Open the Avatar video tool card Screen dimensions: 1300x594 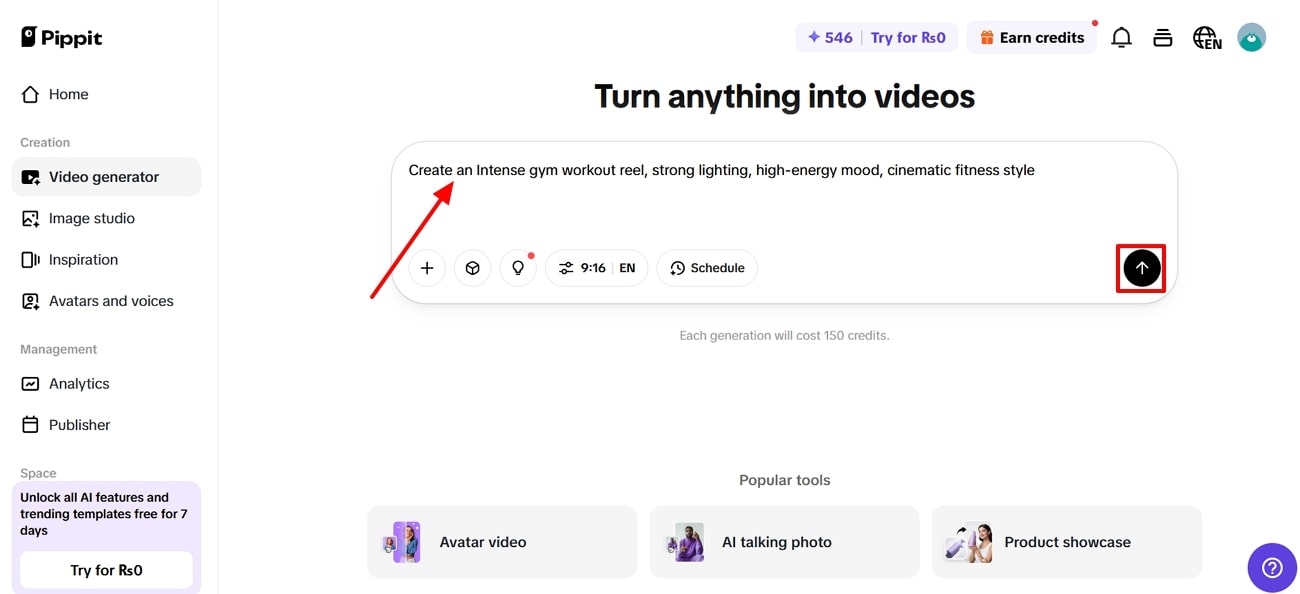pyautogui.click(x=502, y=542)
